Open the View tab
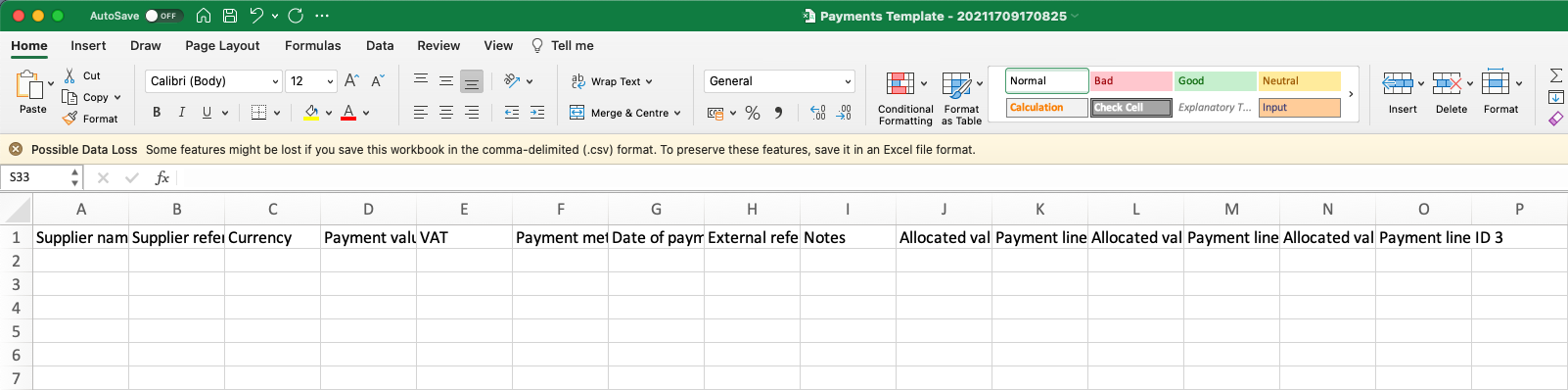1568x390 pixels. click(x=498, y=45)
